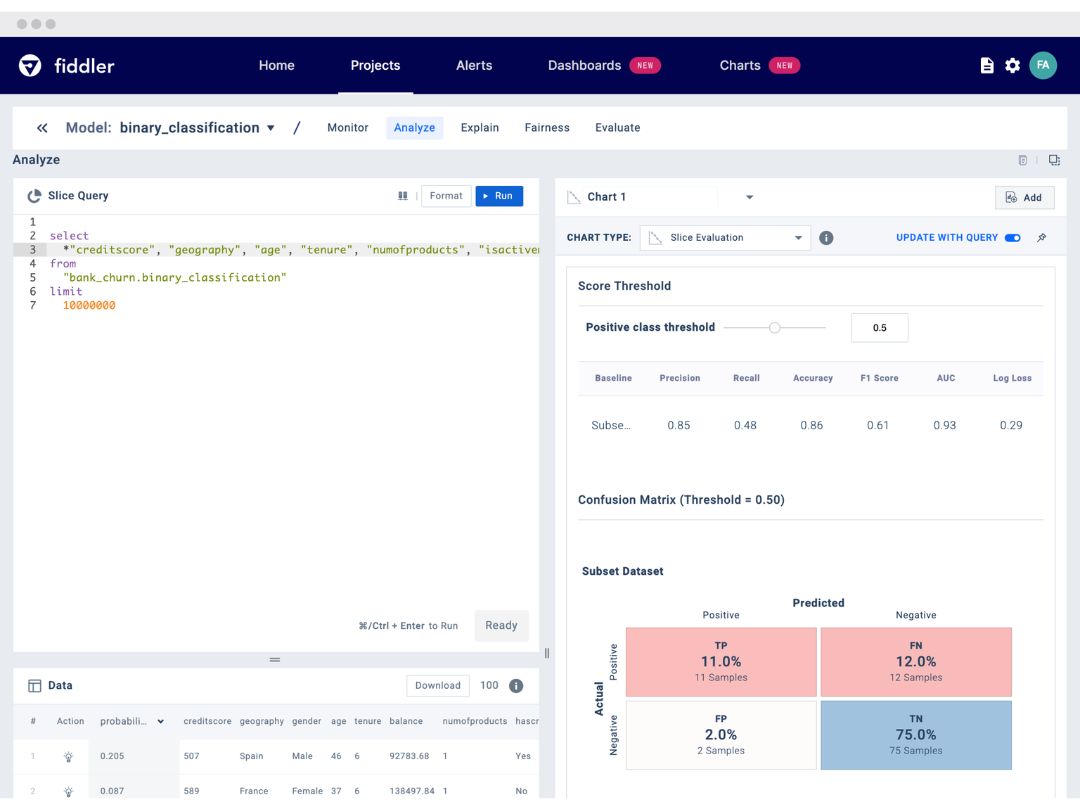Collapse sidebar with double chevron icon
Image resolution: width=1080 pixels, height=810 pixels.
(x=42, y=127)
